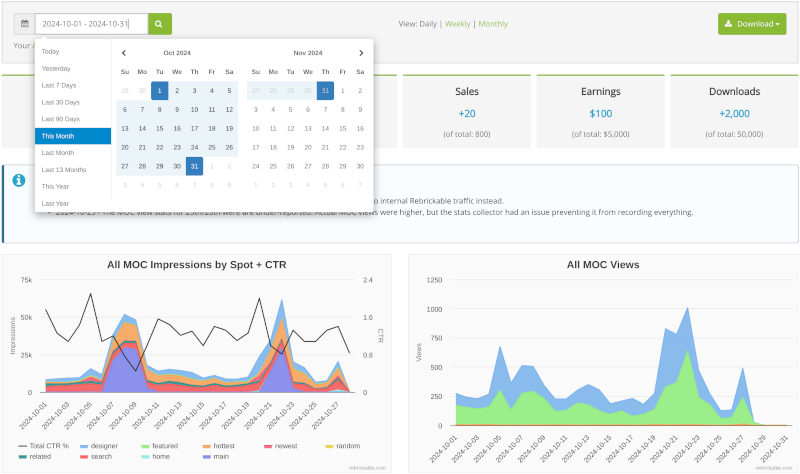
Task: Go to previous month in calendar
Action: (124, 53)
